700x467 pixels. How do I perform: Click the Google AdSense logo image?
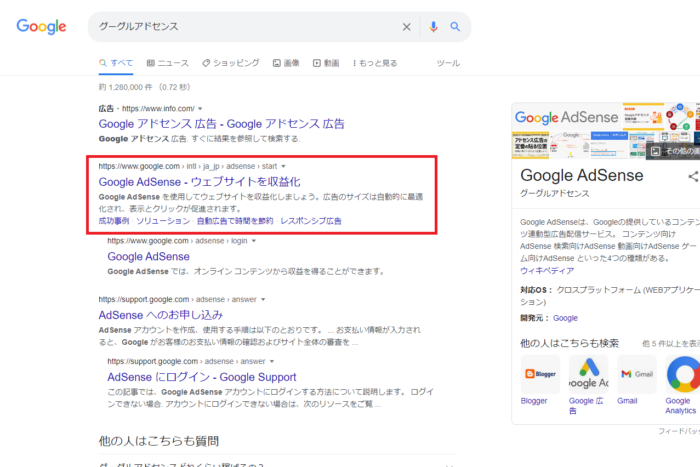pyautogui.click(x=567, y=117)
